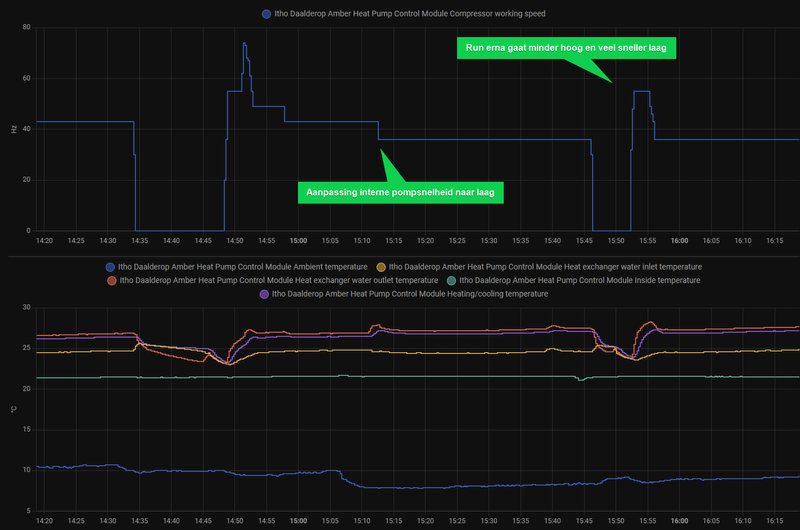Click the 15:45 label on the compressor chart axis
Viewport: 800px width, 530px height.
(584, 241)
